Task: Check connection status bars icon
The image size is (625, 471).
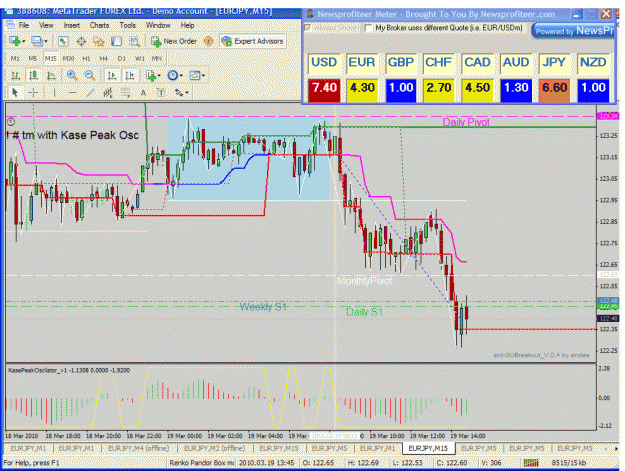Action: (531, 463)
